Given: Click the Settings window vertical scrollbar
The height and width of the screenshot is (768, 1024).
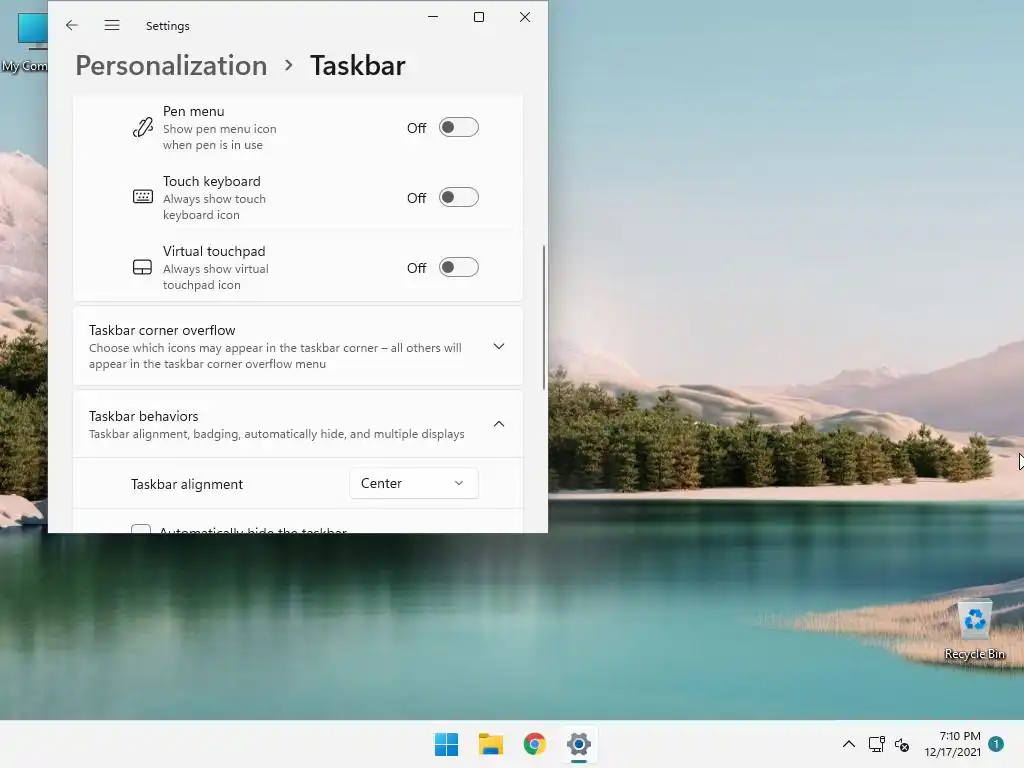Looking at the screenshot, I should (x=543, y=317).
